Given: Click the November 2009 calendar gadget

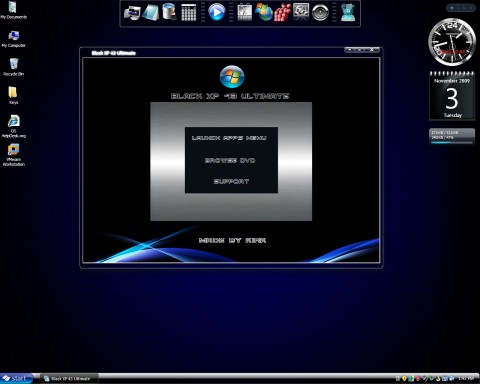Looking at the screenshot, I should pos(452,95).
